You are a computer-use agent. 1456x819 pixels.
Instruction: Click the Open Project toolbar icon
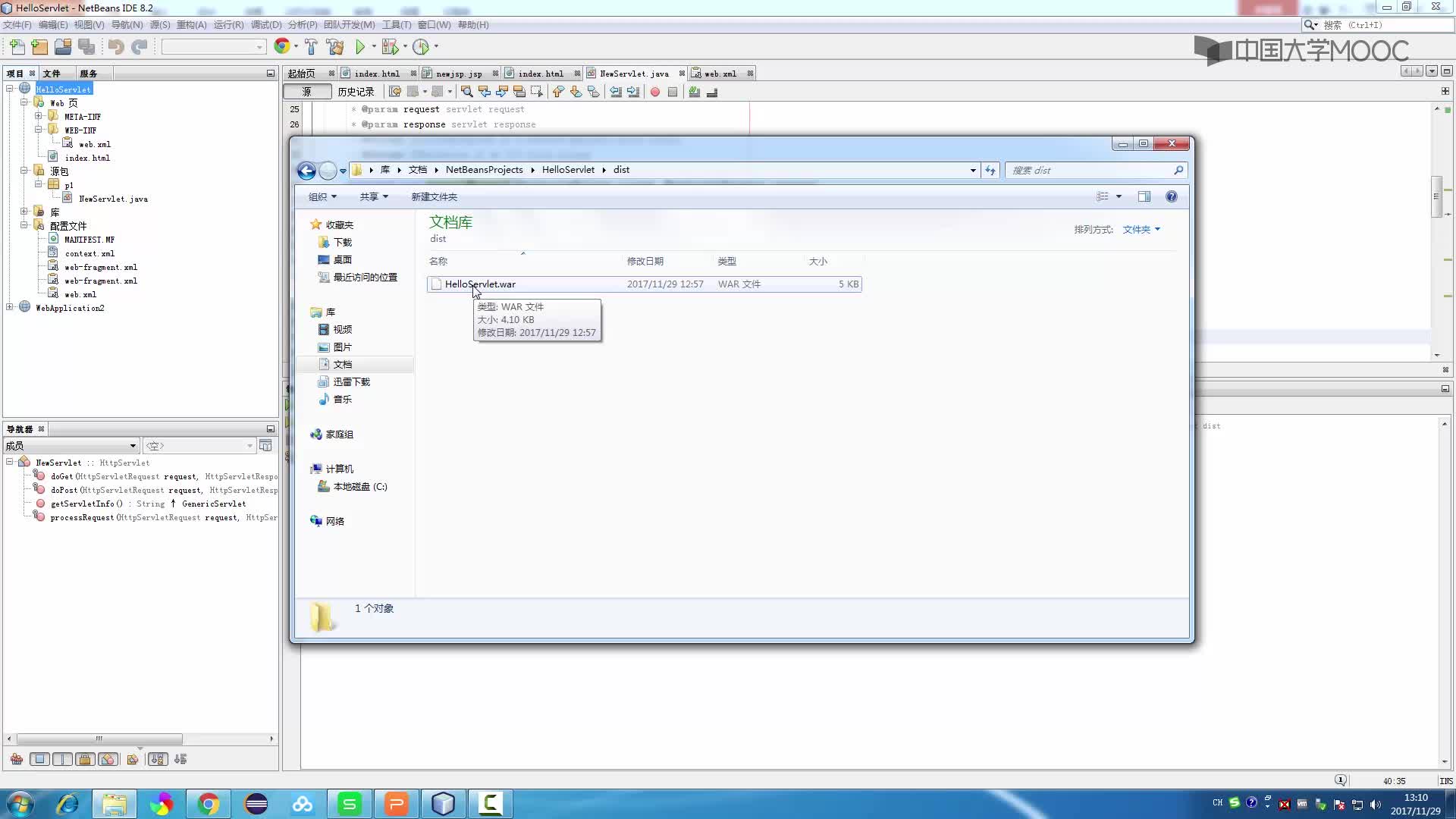click(x=63, y=47)
